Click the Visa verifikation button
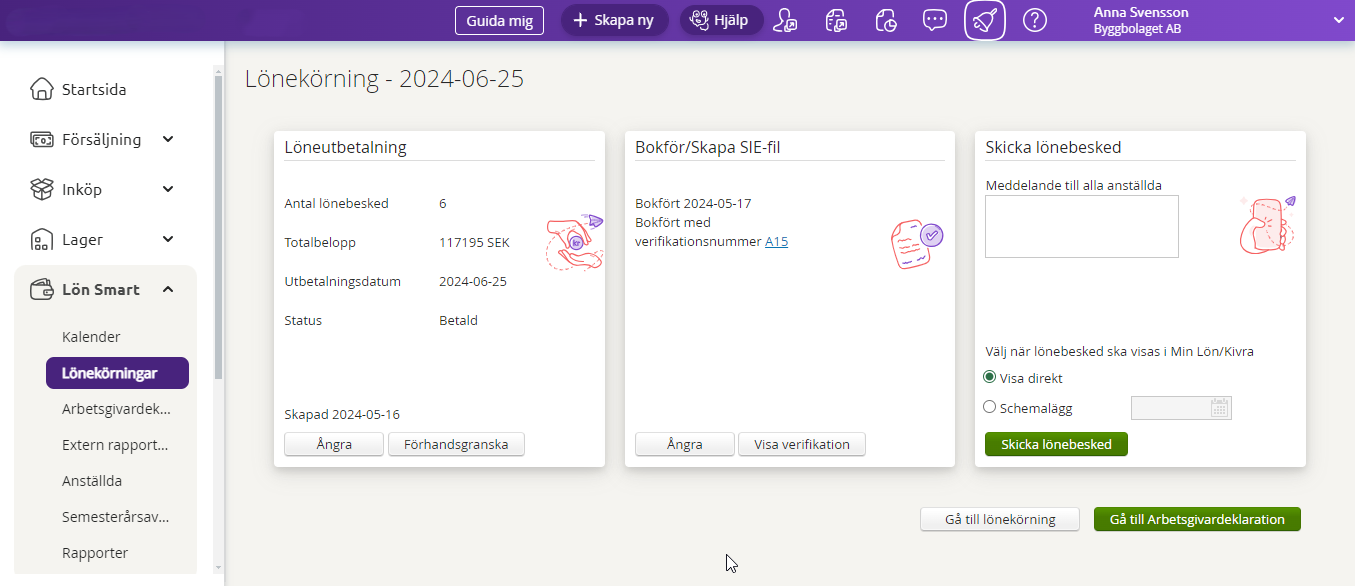 click(x=802, y=444)
